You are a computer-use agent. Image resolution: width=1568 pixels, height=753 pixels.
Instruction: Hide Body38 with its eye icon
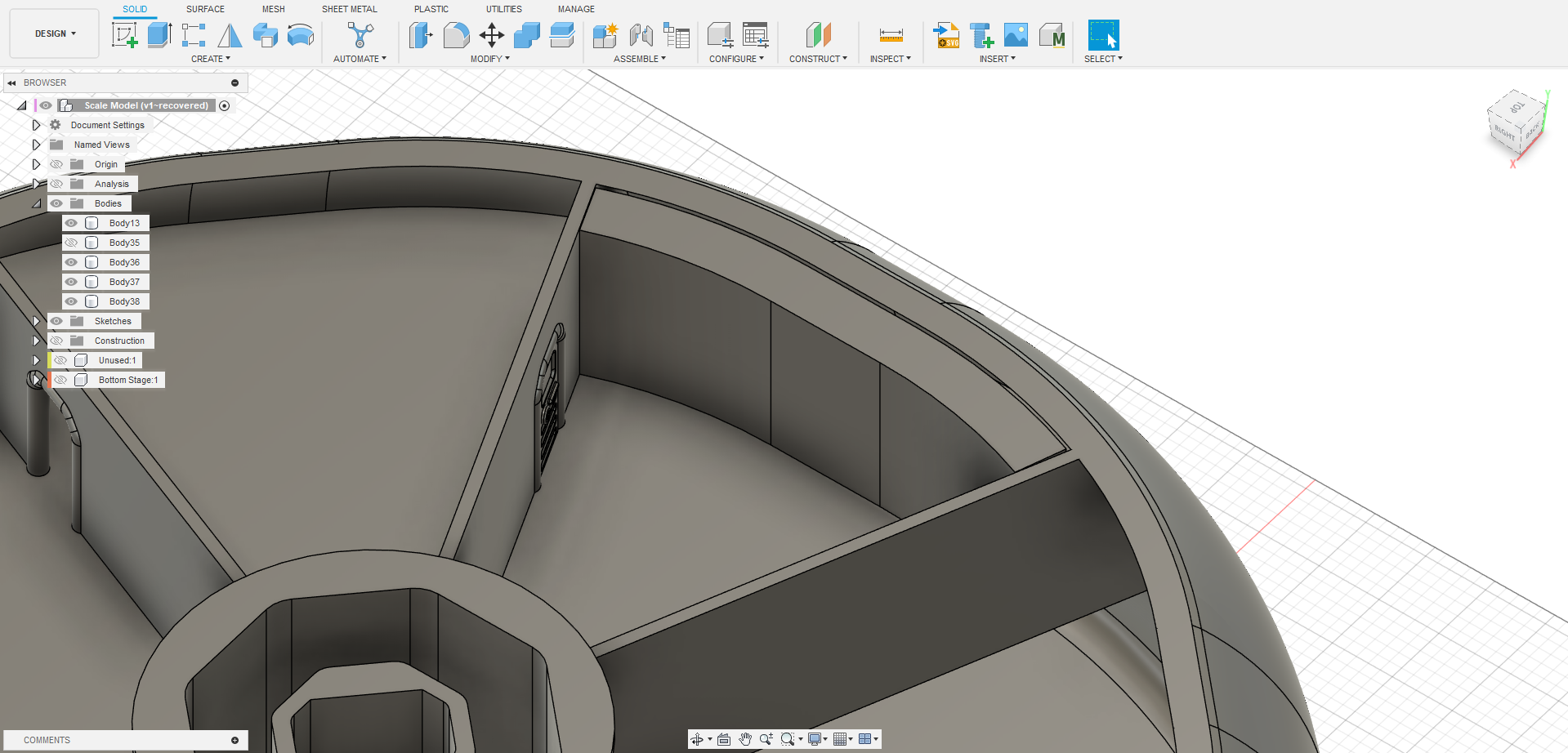click(71, 301)
